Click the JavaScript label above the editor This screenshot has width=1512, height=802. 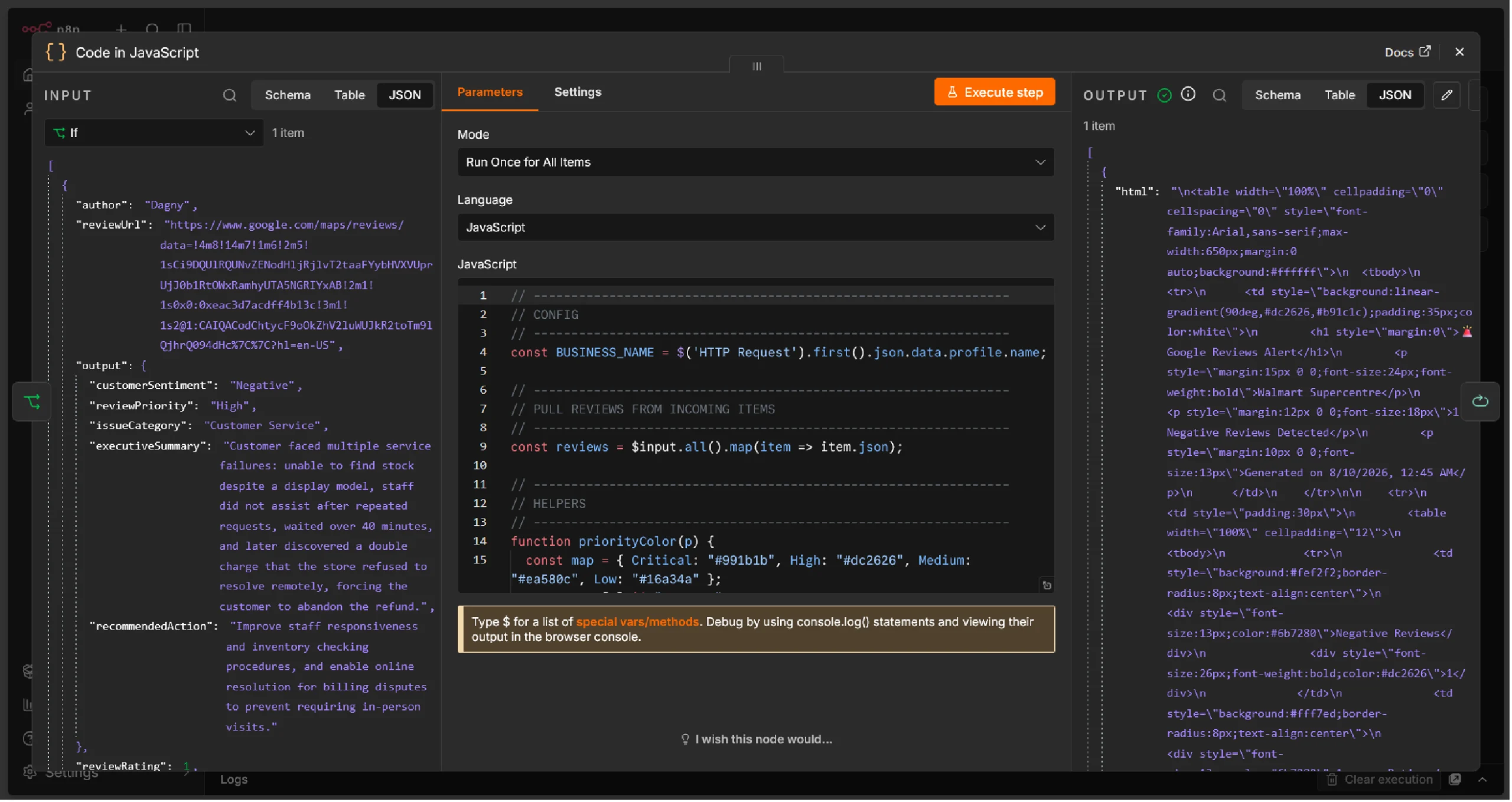[487, 264]
